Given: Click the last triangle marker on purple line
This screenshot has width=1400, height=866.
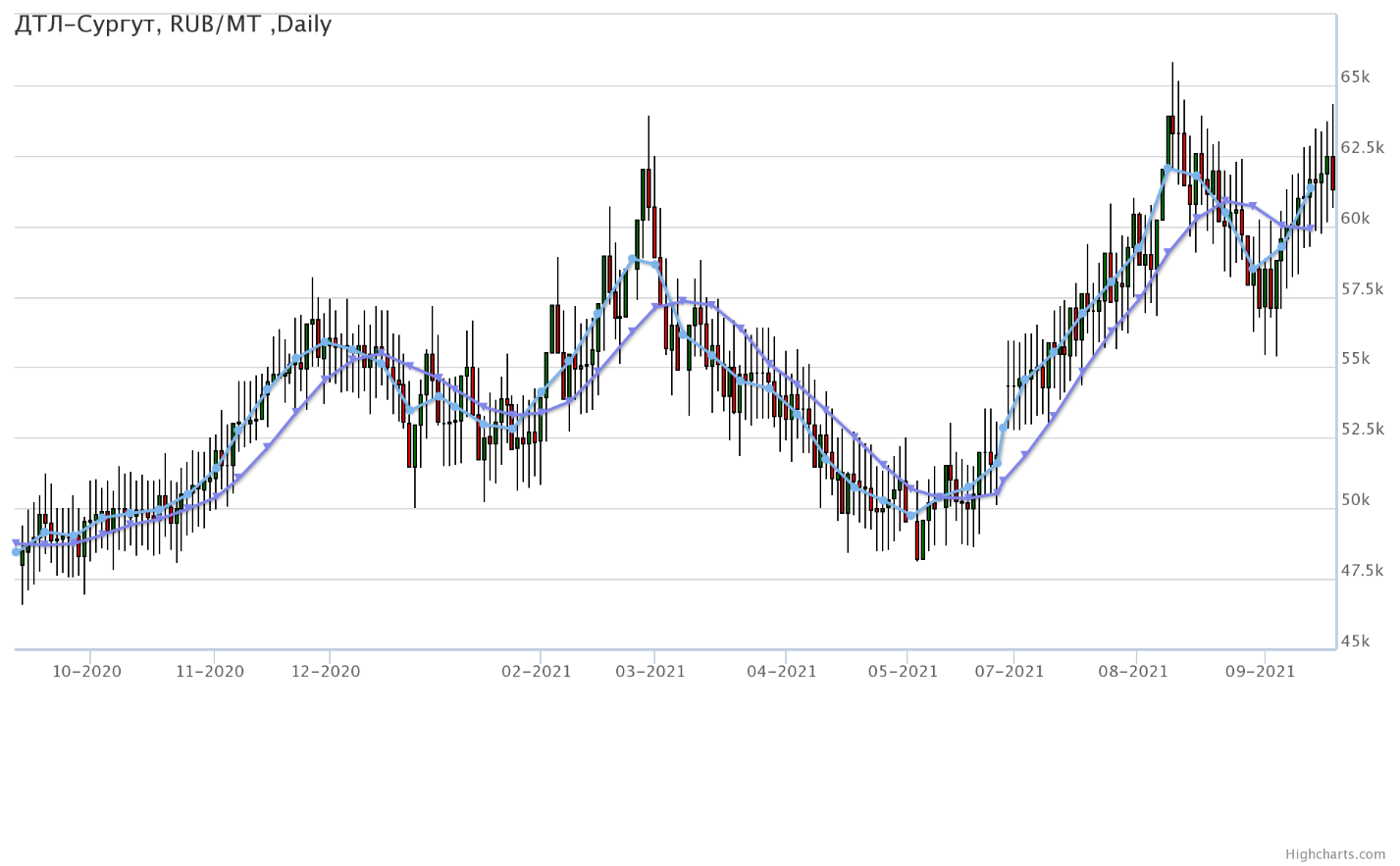Looking at the screenshot, I should tap(1312, 229).
